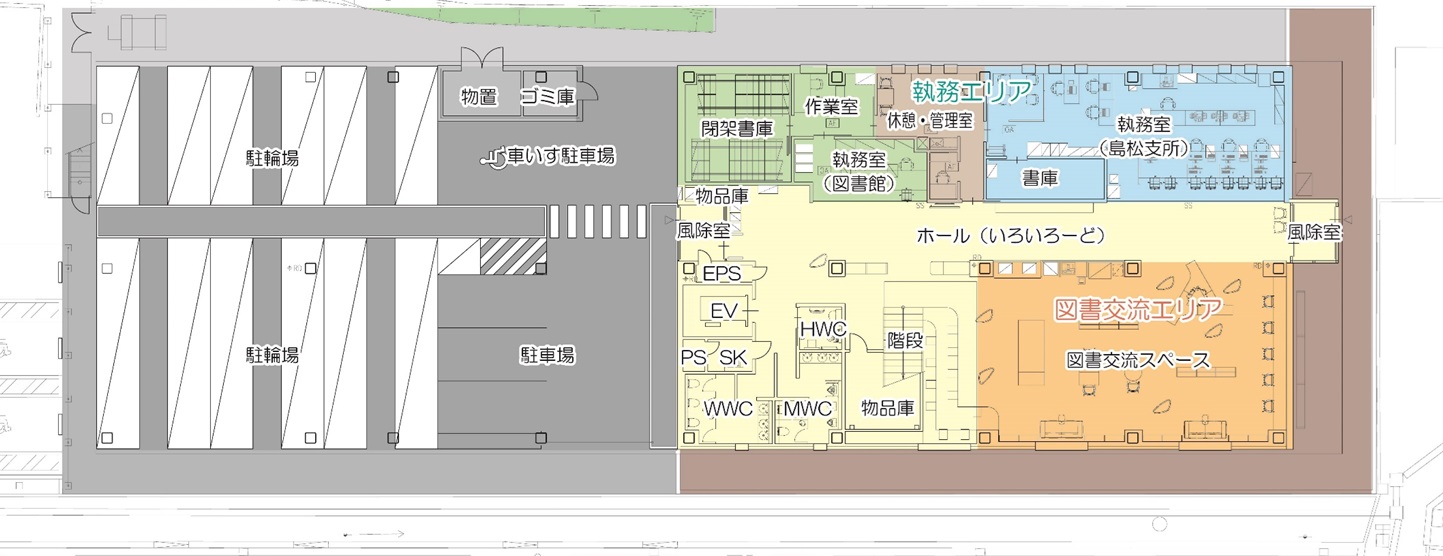
Task: Click the 駐車場 parking lot label
Action: [x=546, y=354]
